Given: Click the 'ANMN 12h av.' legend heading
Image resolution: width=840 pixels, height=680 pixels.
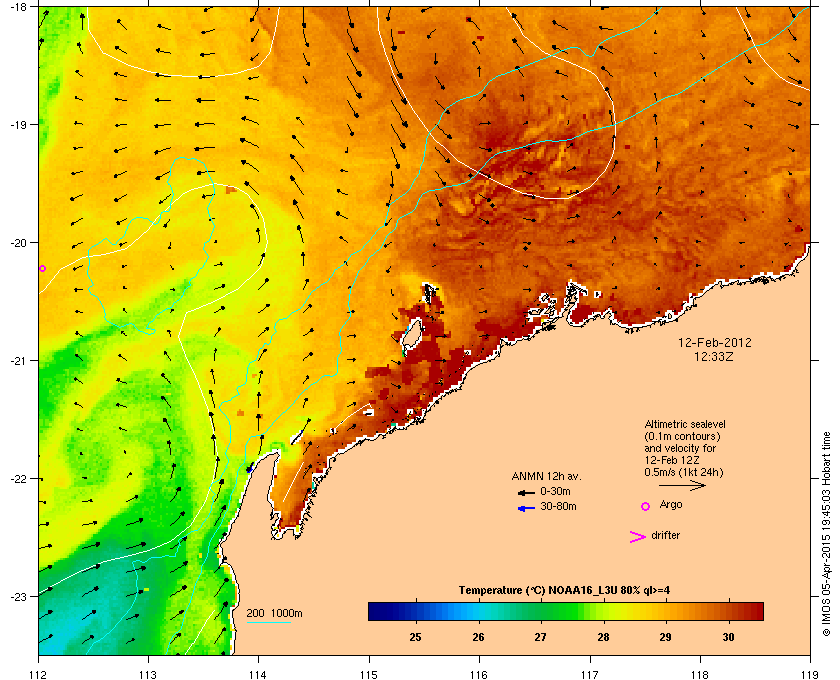Looking at the screenshot, I should (546, 476).
